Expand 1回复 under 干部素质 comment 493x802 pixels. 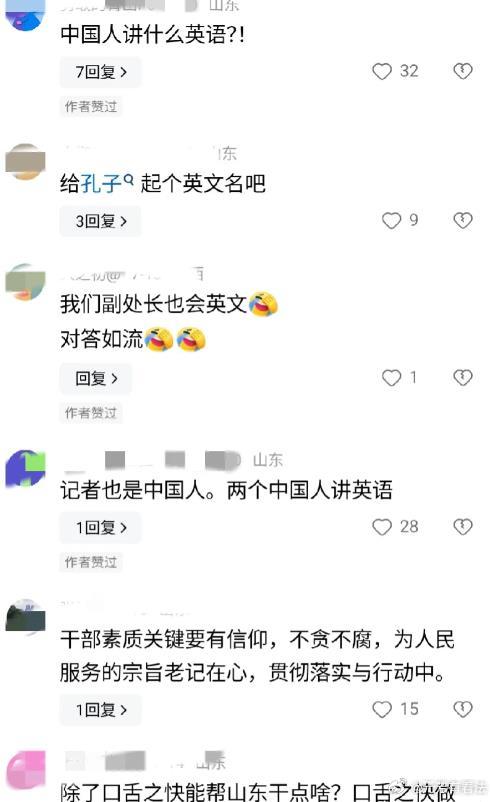pyautogui.click(x=100, y=710)
